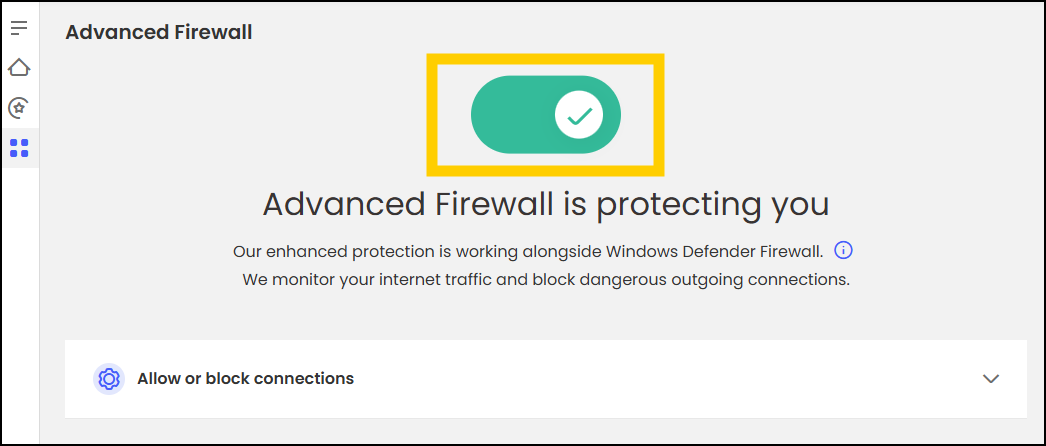1046x446 pixels.
Task: Click the Windows Defender Firewall description line
Action: (527, 250)
